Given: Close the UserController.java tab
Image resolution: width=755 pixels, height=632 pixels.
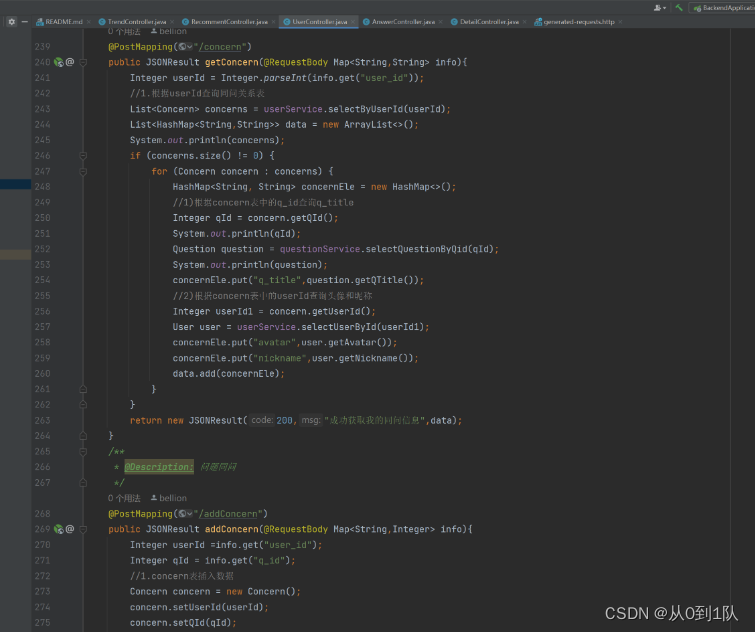Looking at the screenshot, I should 353,22.
